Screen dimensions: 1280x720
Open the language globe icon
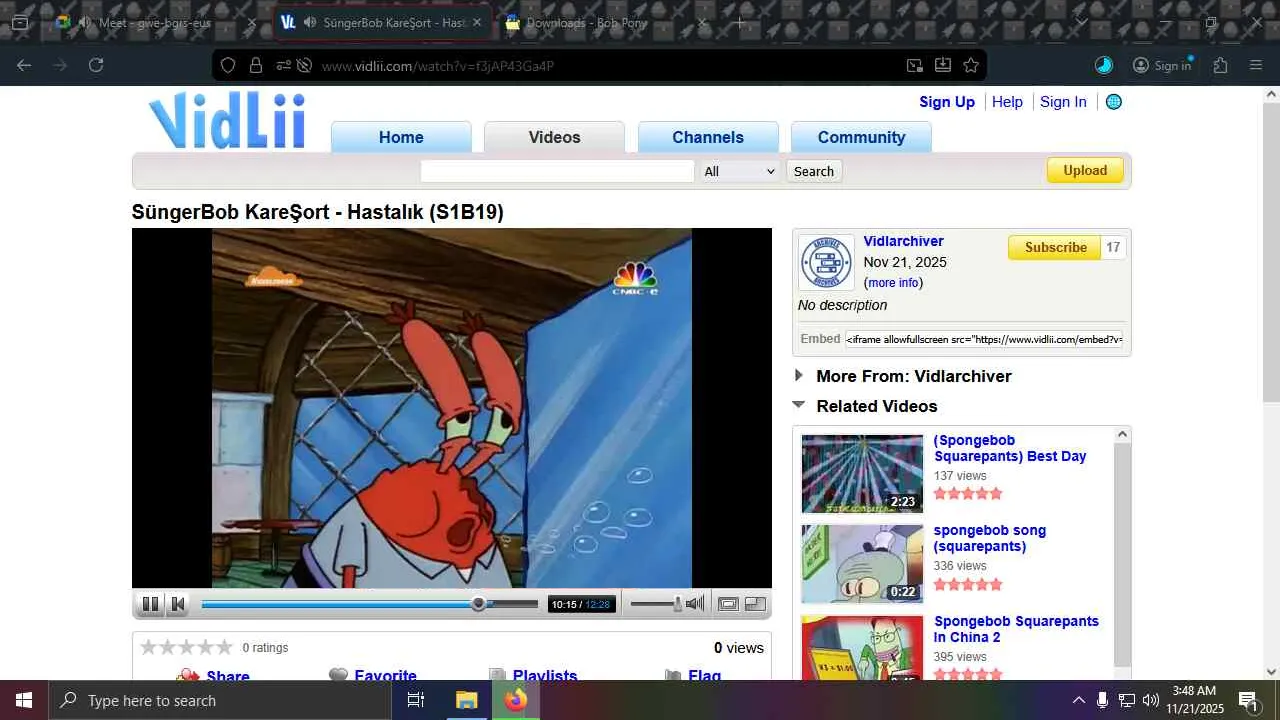1114,102
